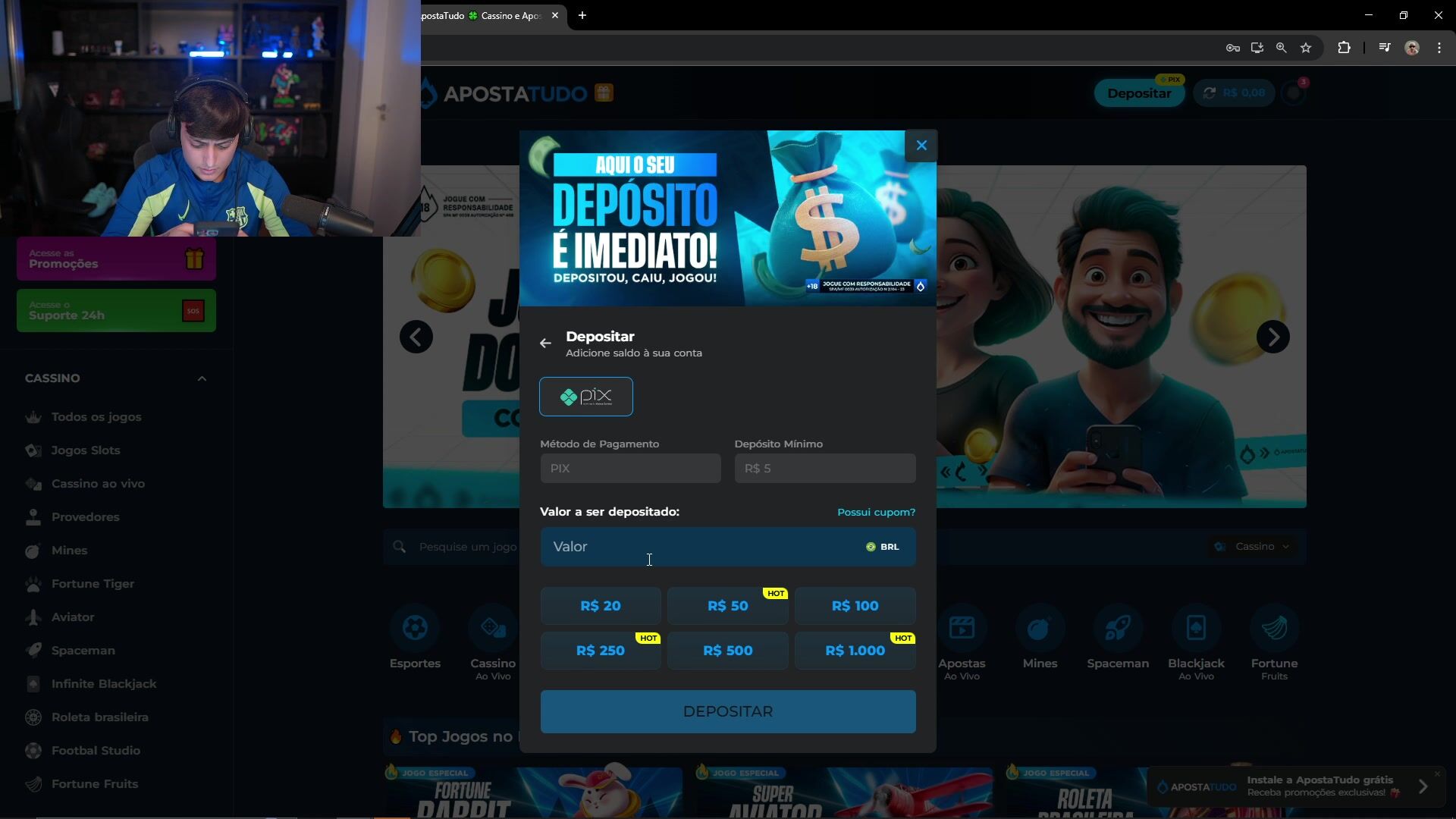The height and width of the screenshot is (819, 1456).
Task: Close the ApostaTudo browser tab
Action: [555, 15]
